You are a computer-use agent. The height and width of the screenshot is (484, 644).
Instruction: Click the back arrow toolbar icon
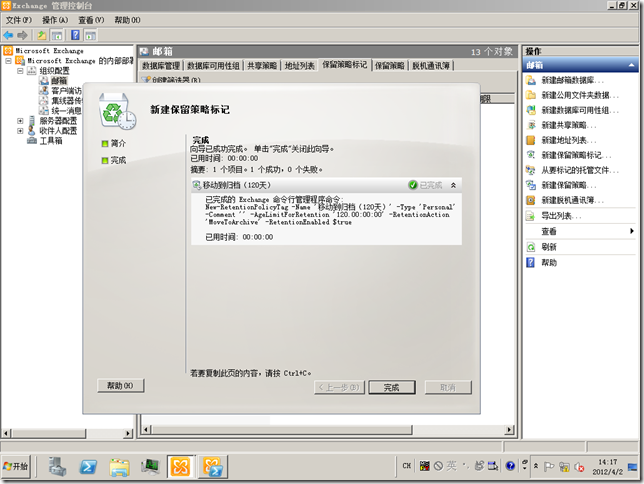pos(9,34)
